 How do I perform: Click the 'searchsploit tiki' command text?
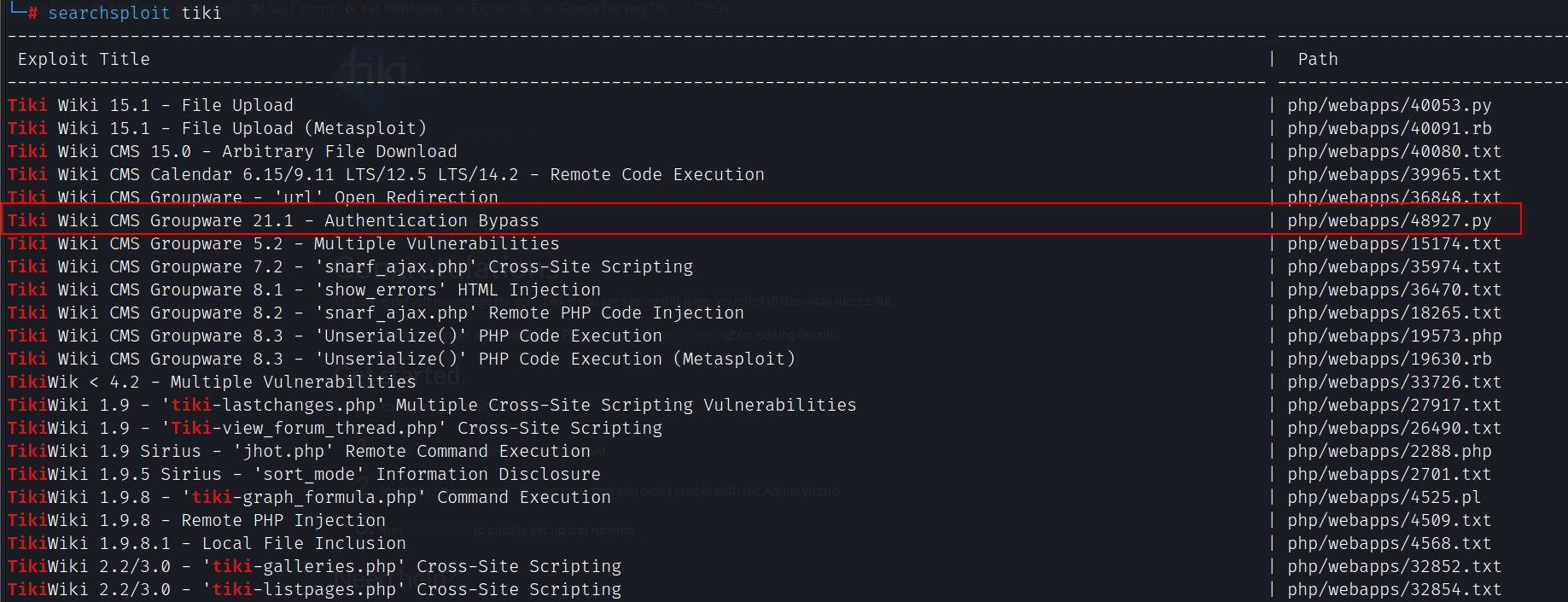coord(134,13)
